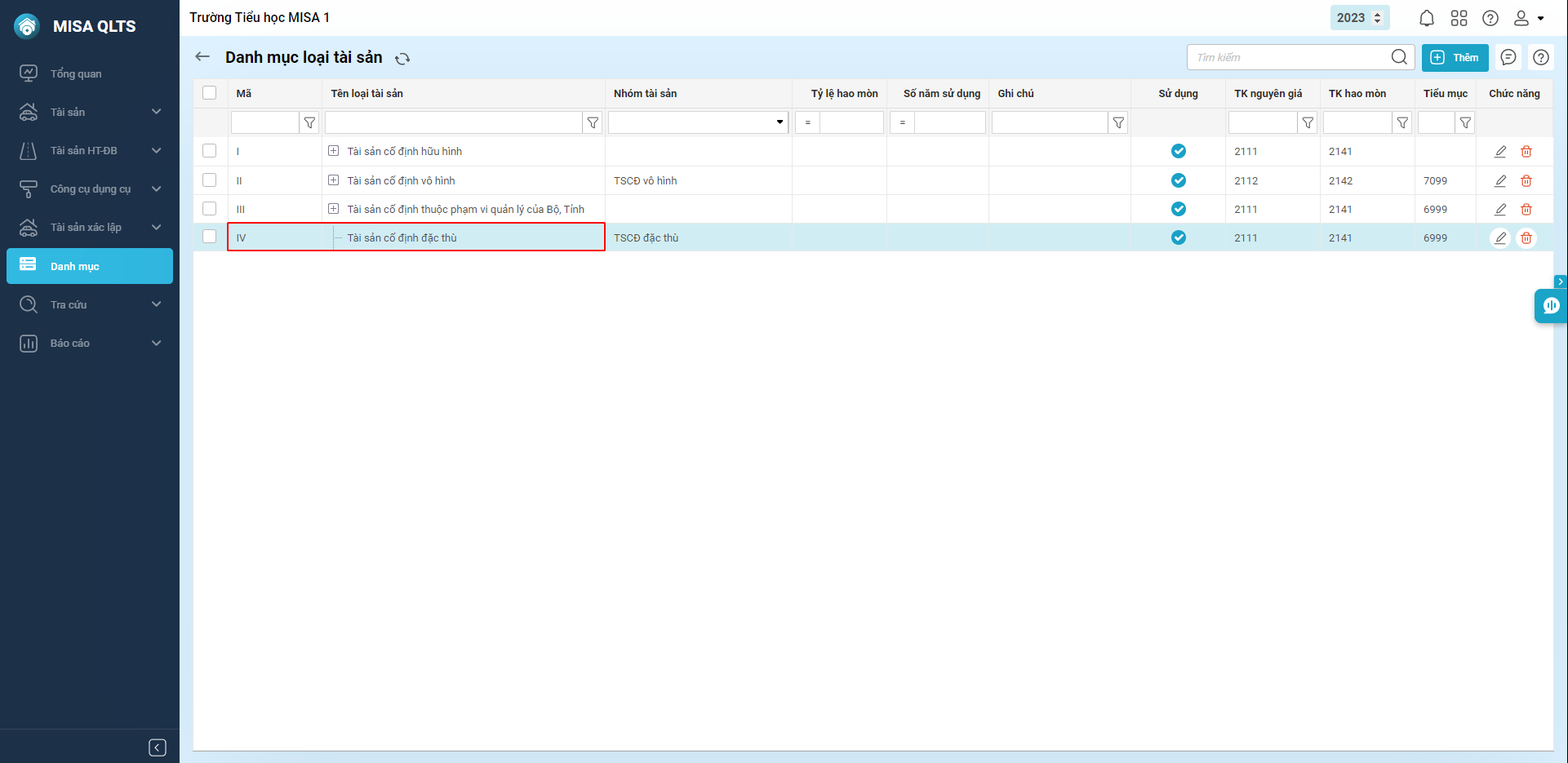Expand the Tài sản cố định hữu hình row

click(x=333, y=151)
